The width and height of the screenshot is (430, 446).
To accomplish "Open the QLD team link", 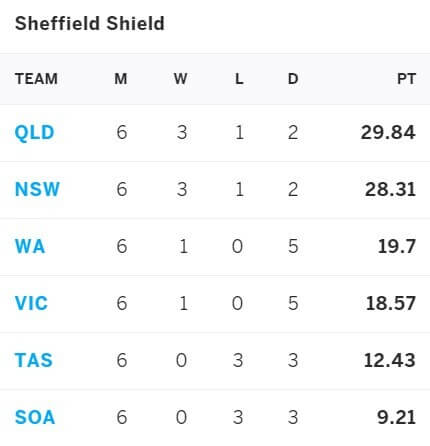I will [x=35, y=133].
